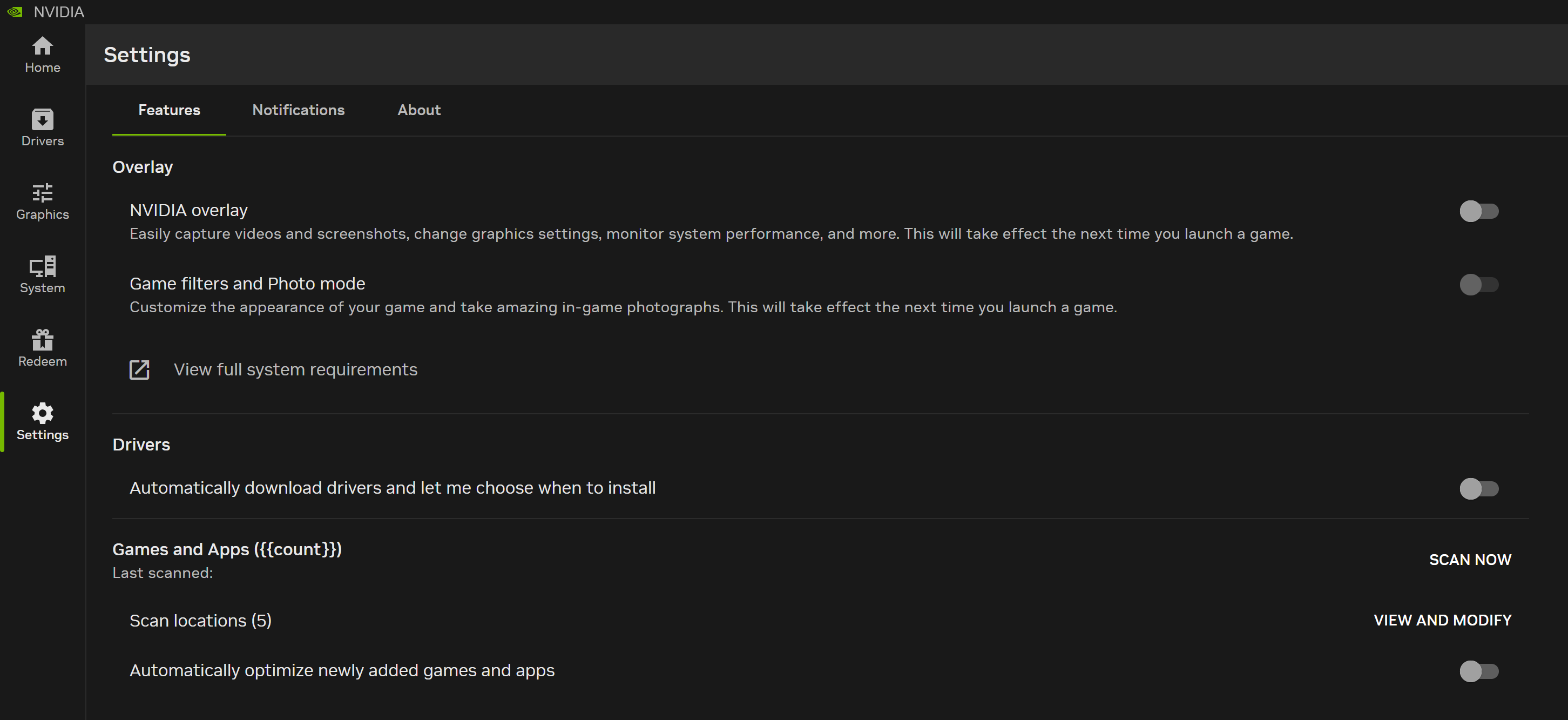Open the About tab
The width and height of the screenshot is (1568, 720).
(419, 110)
